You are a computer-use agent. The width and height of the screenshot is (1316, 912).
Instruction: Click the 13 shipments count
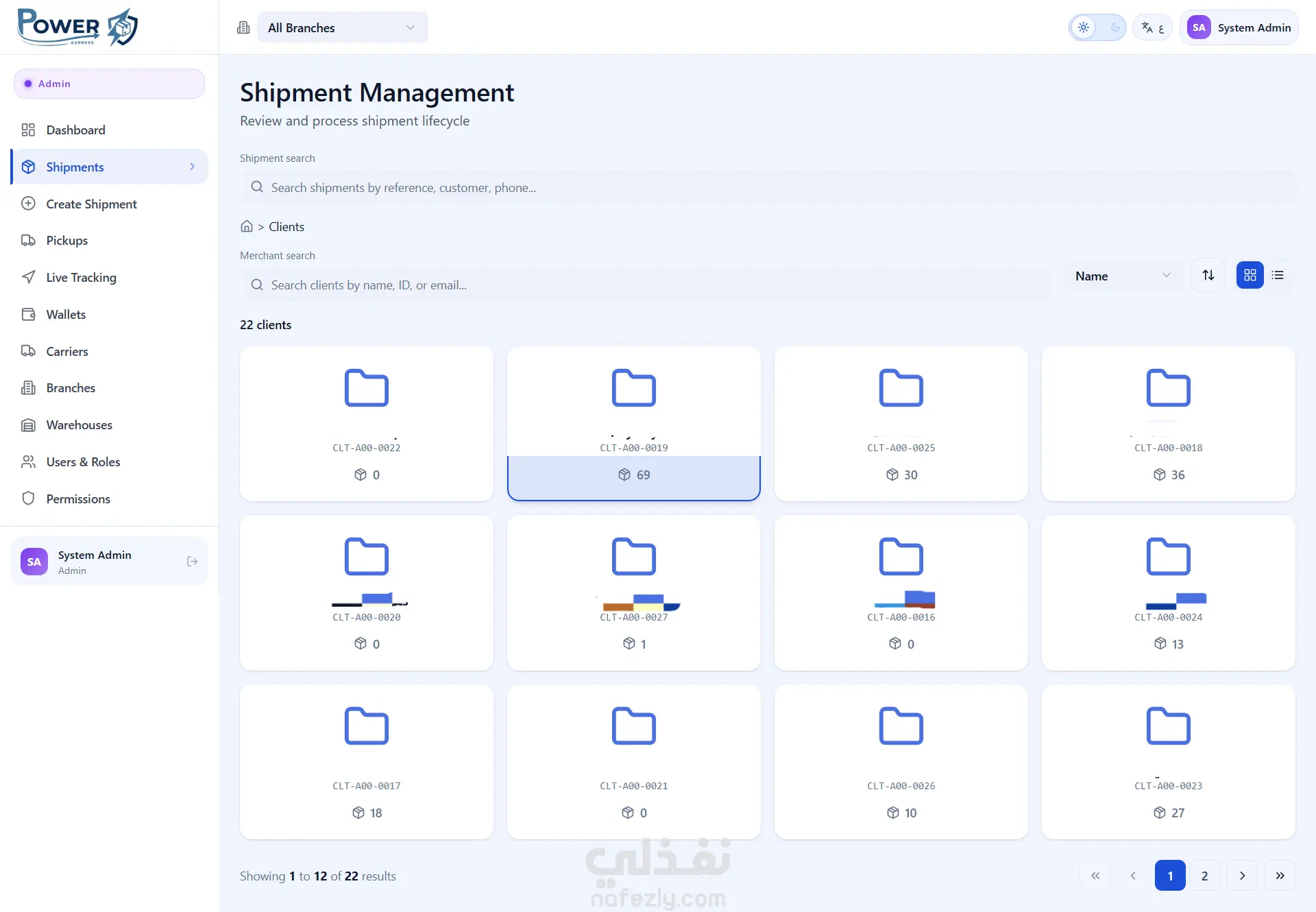[x=1169, y=644]
